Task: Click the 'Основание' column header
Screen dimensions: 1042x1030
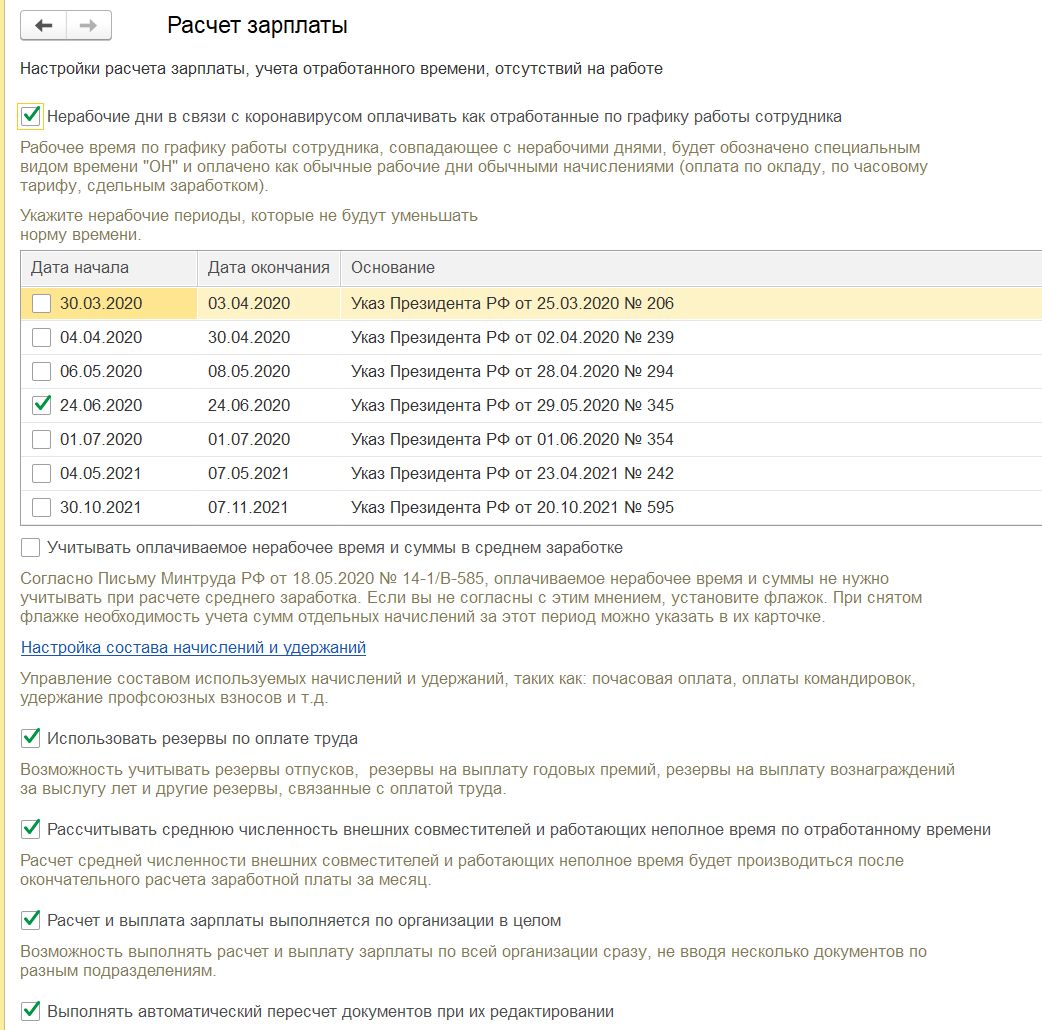Action: (x=392, y=268)
